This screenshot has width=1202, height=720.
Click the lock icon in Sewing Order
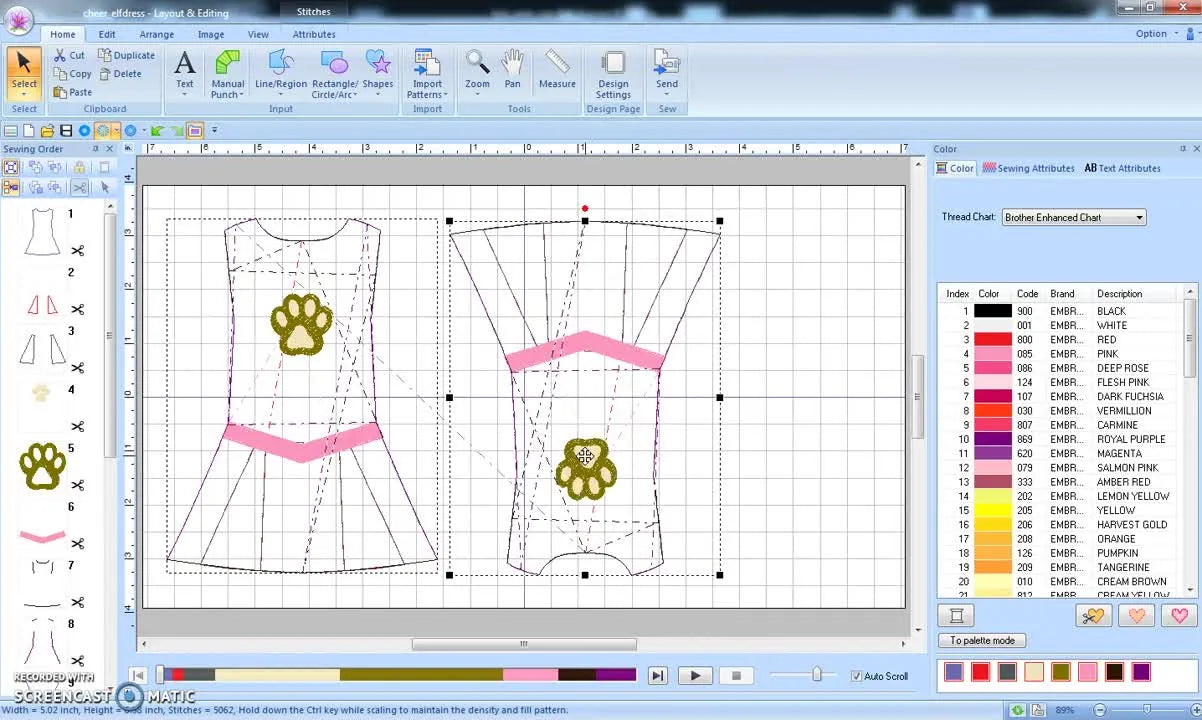(x=79, y=167)
